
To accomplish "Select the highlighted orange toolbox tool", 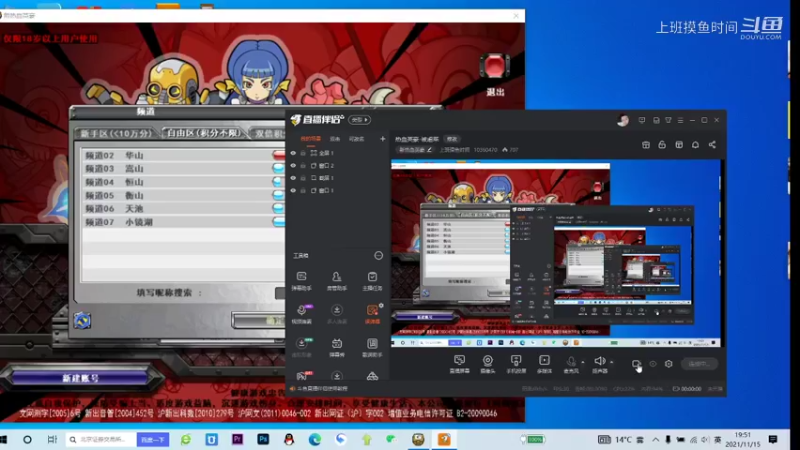I will pyautogui.click(x=372, y=314).
